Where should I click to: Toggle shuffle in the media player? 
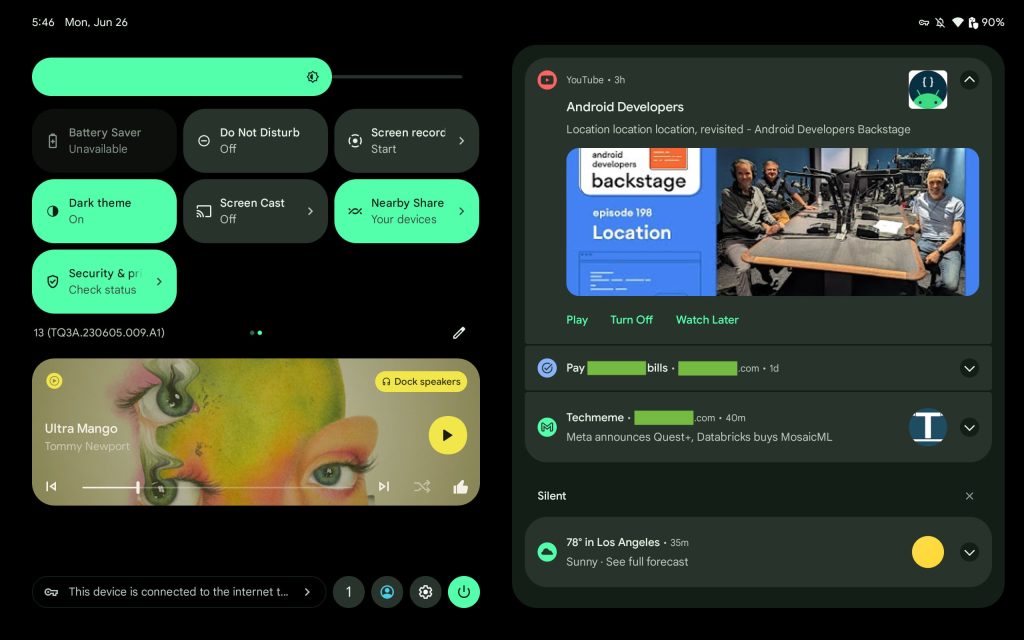422,487
